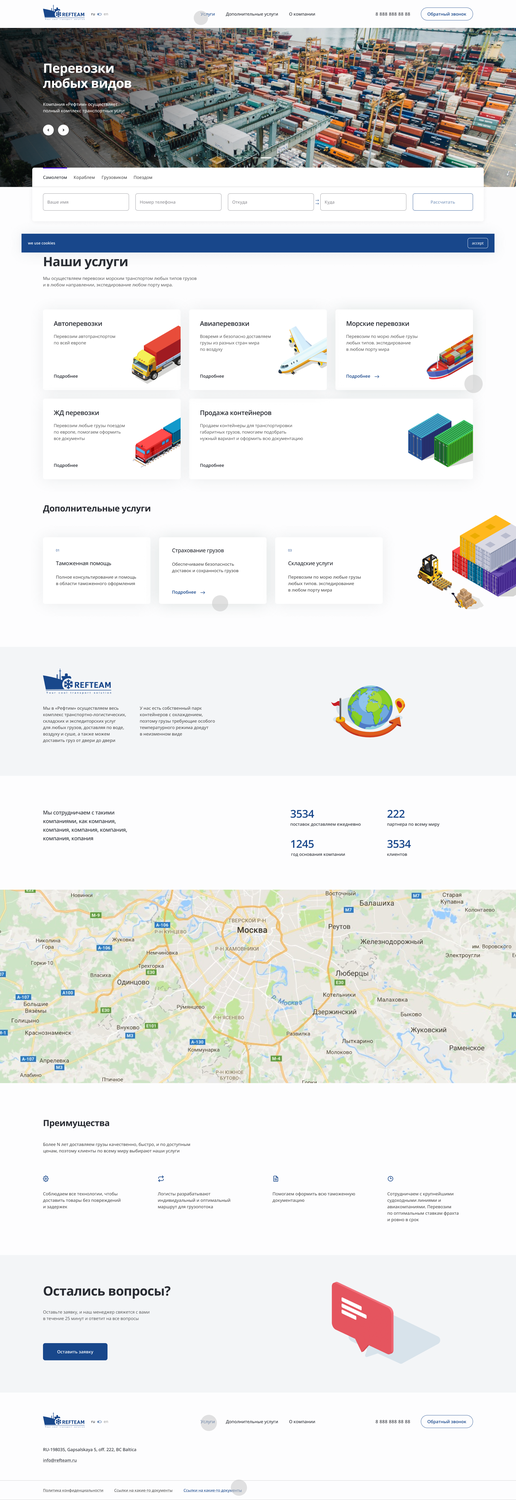
Task: Open Подробнее under Продажа контейнеров
Action: (x=212, y=465)
